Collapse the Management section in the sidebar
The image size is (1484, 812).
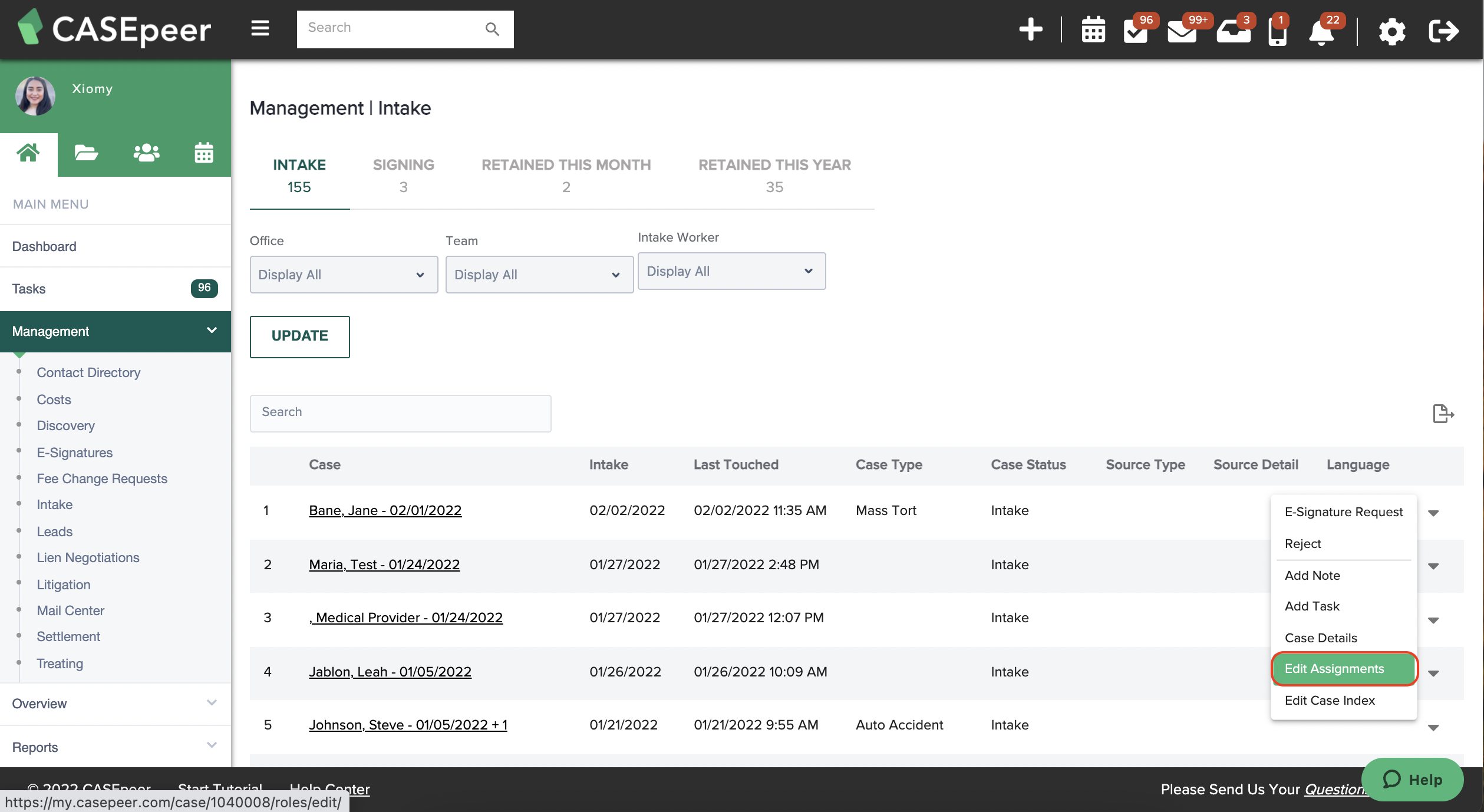tap(211, 331)
